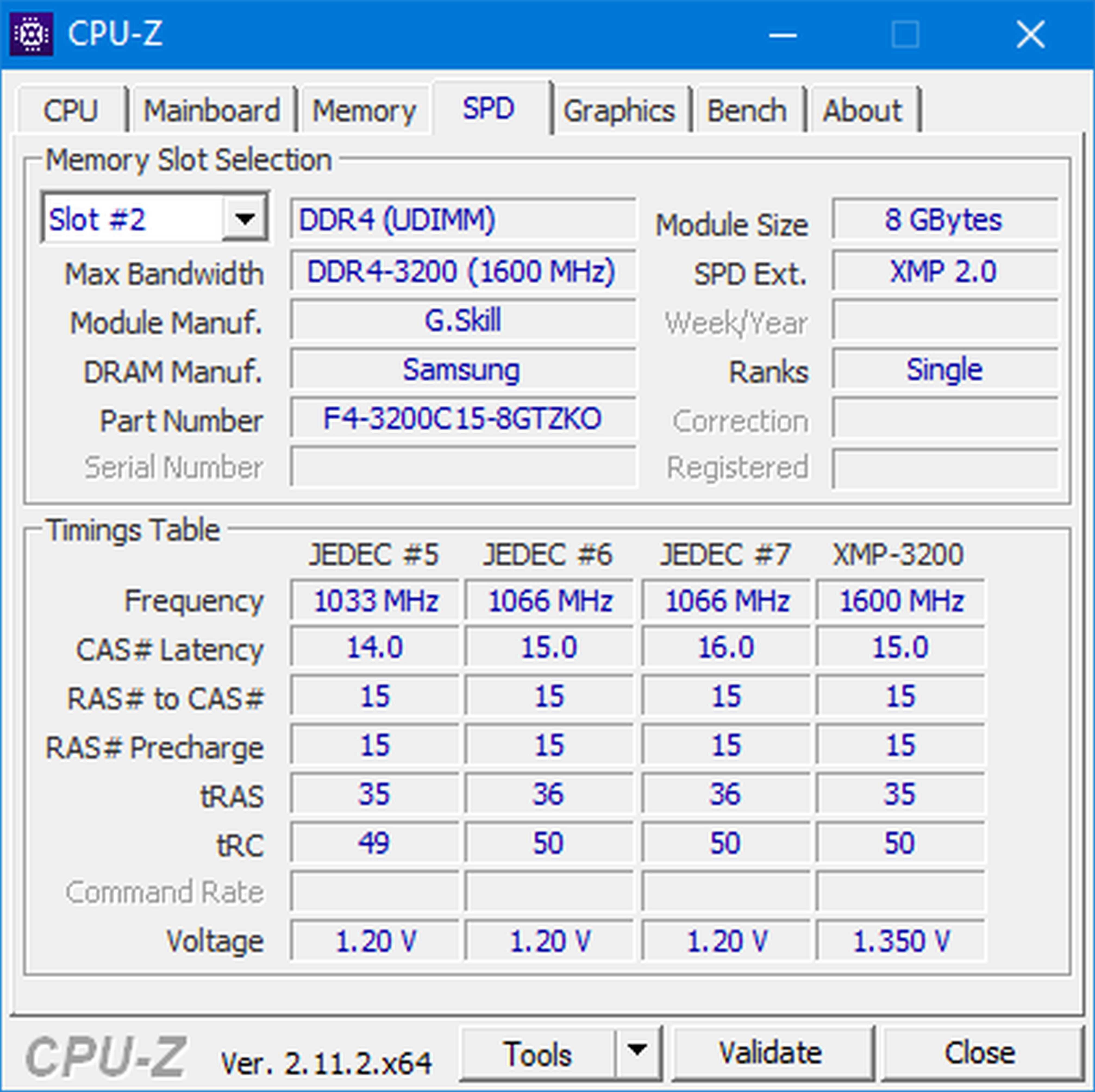
Task: Click the Timings Table group title
Action: (133, 531)
